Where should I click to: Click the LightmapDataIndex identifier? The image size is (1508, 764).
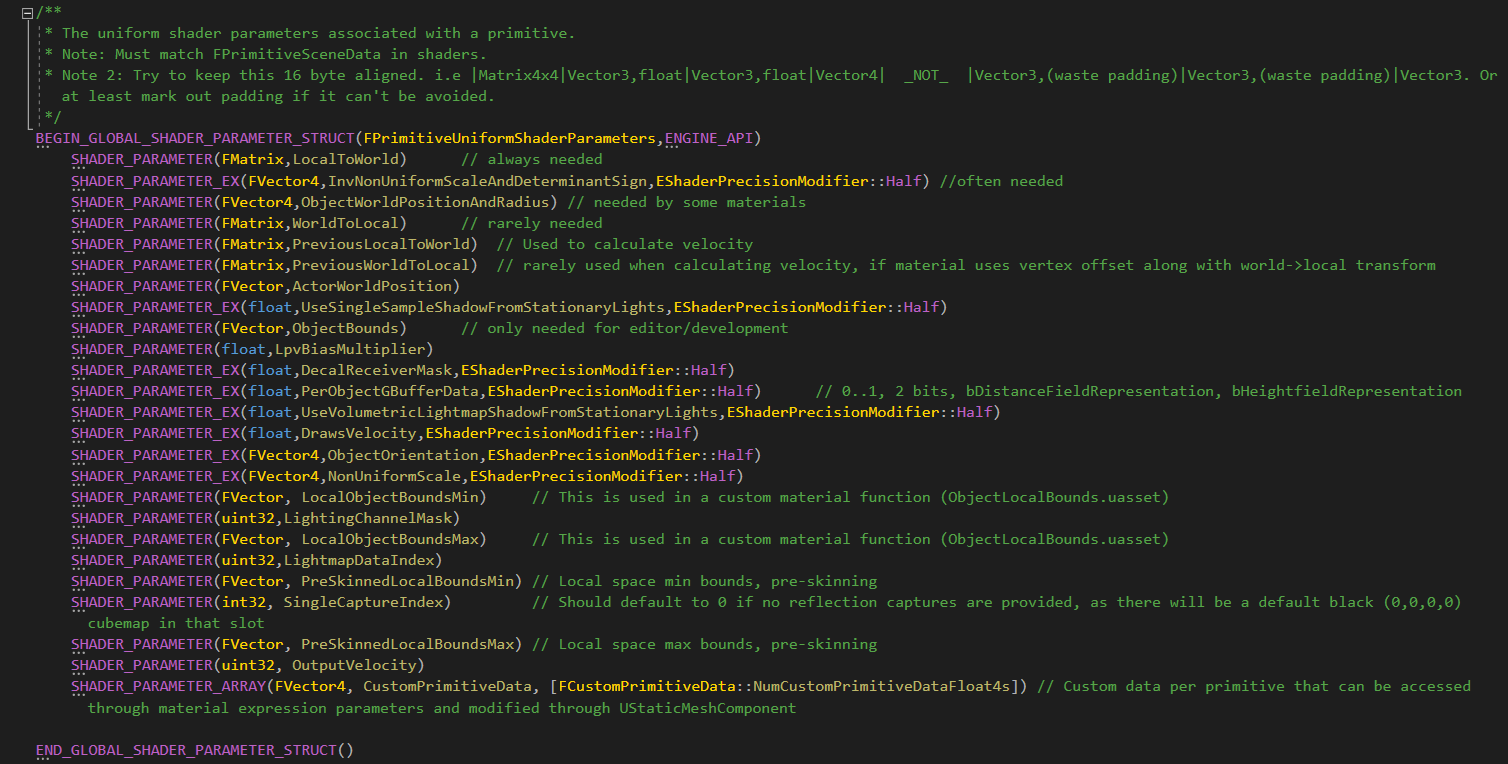coord(358,559)
